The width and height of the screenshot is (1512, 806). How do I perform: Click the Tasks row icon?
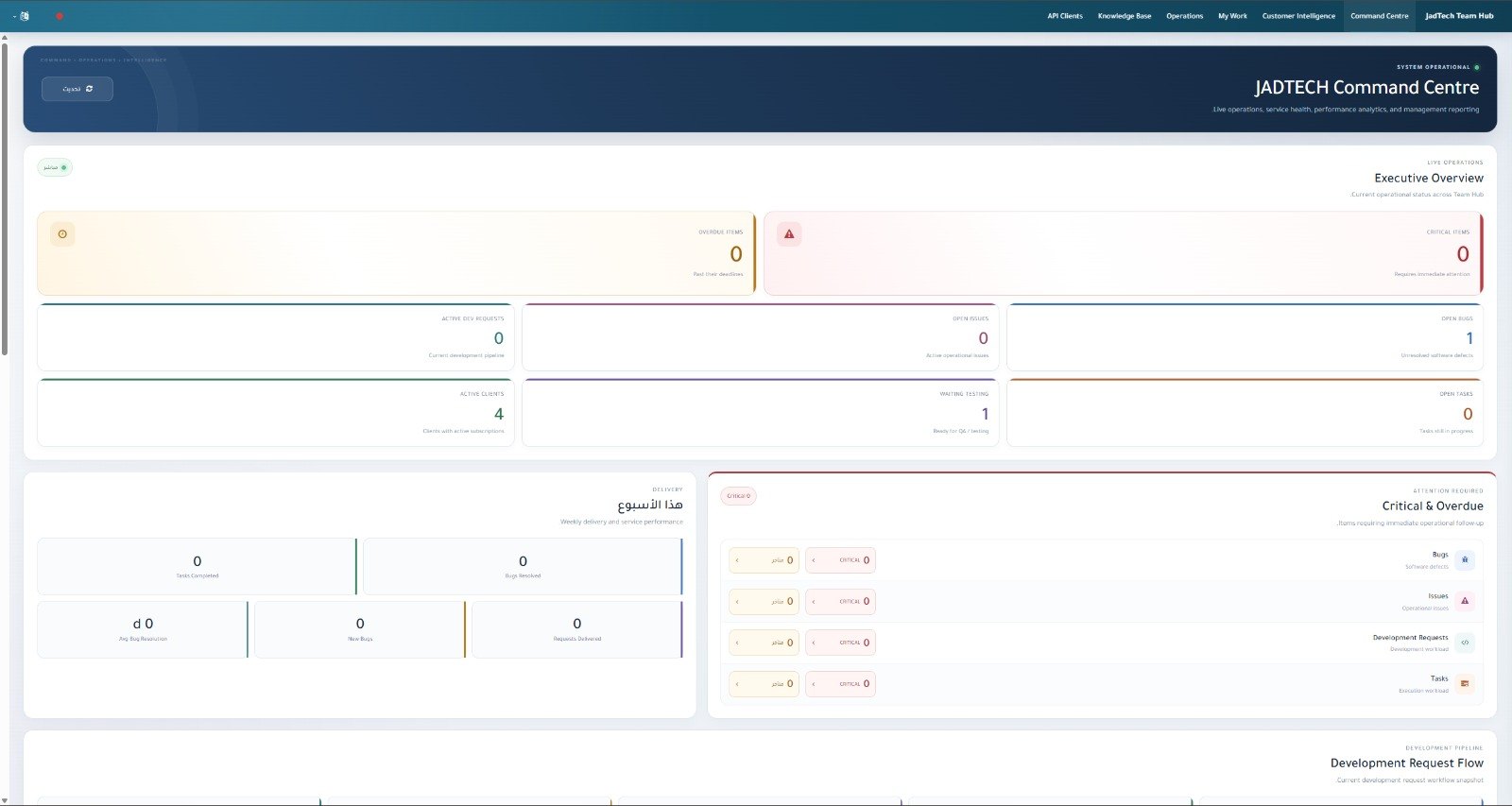[1465, 683]
